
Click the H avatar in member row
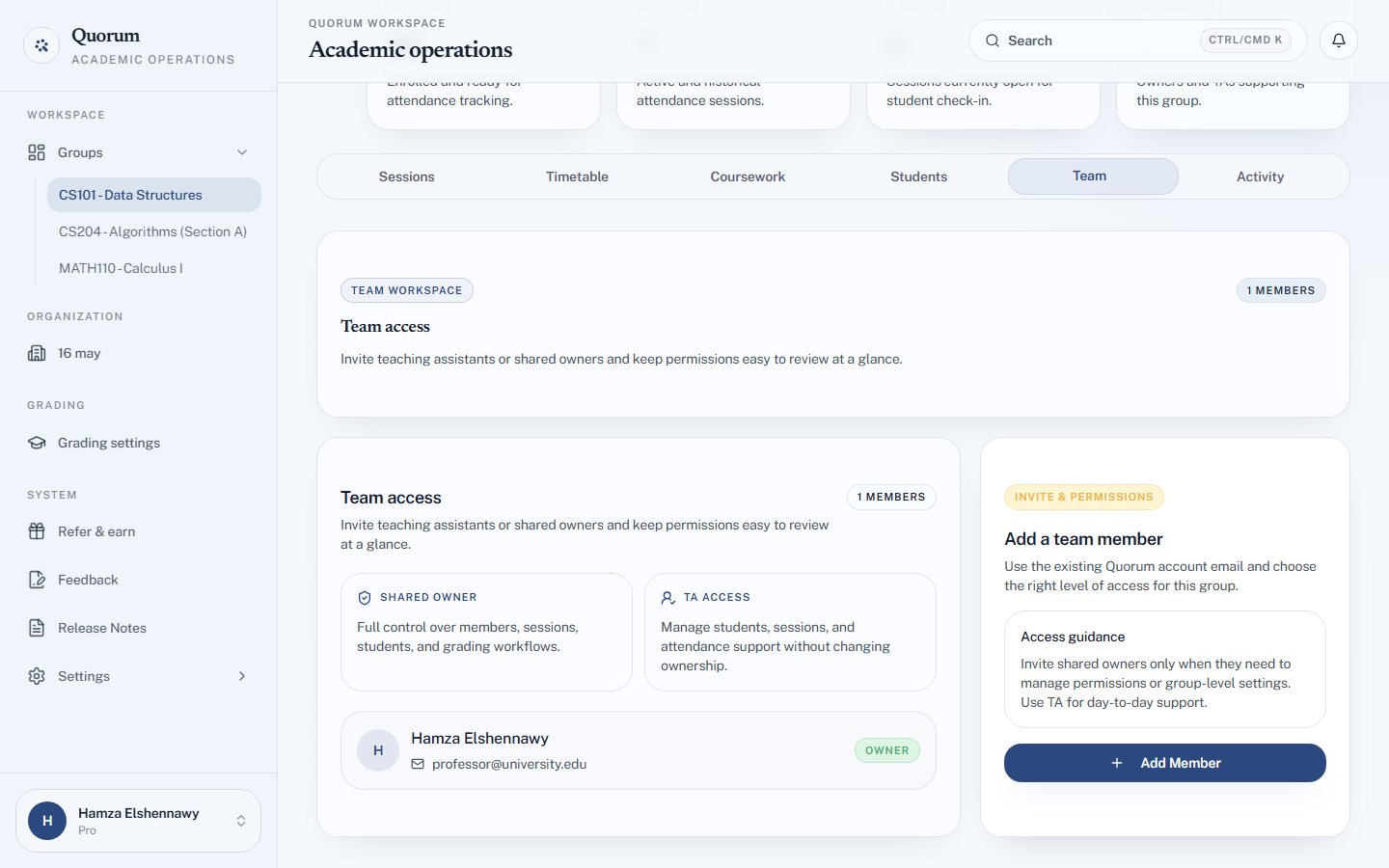coord(378,750)
